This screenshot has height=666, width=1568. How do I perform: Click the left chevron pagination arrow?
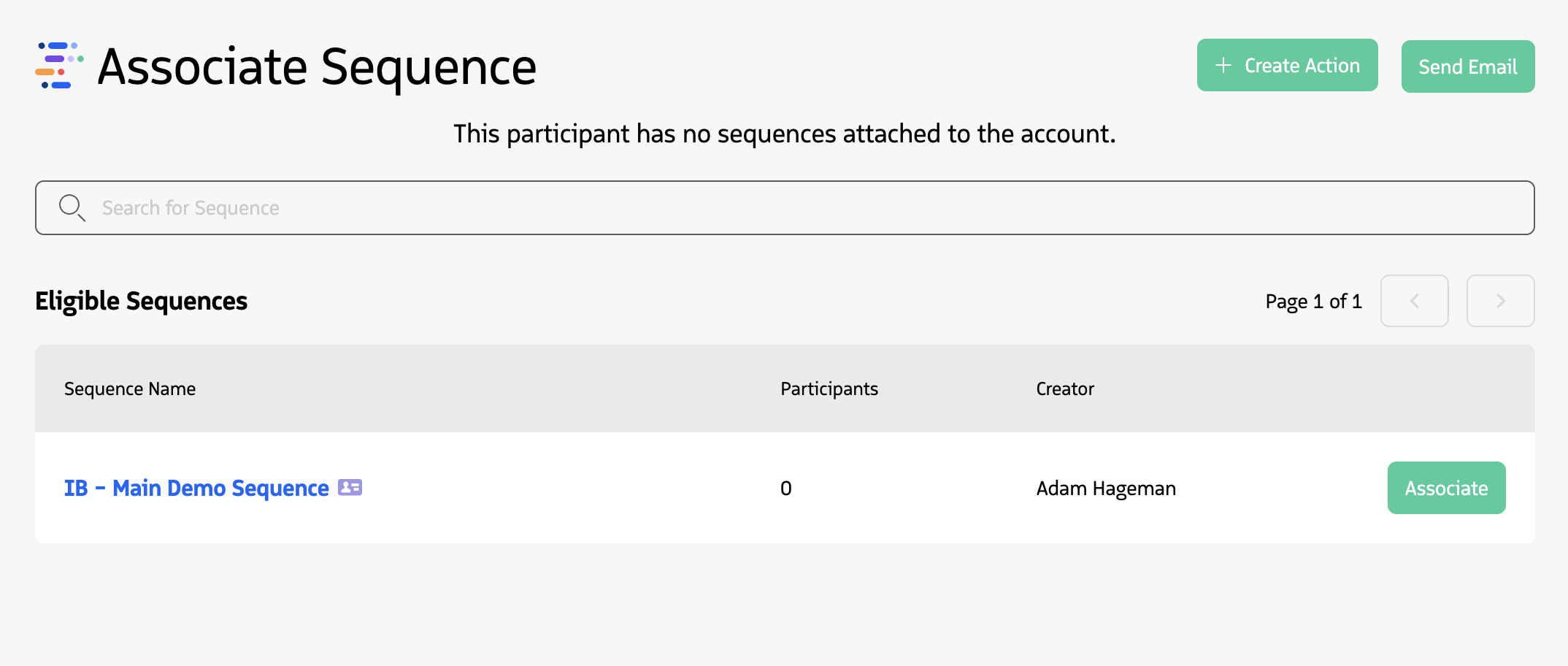click(x=1414, y=301)
